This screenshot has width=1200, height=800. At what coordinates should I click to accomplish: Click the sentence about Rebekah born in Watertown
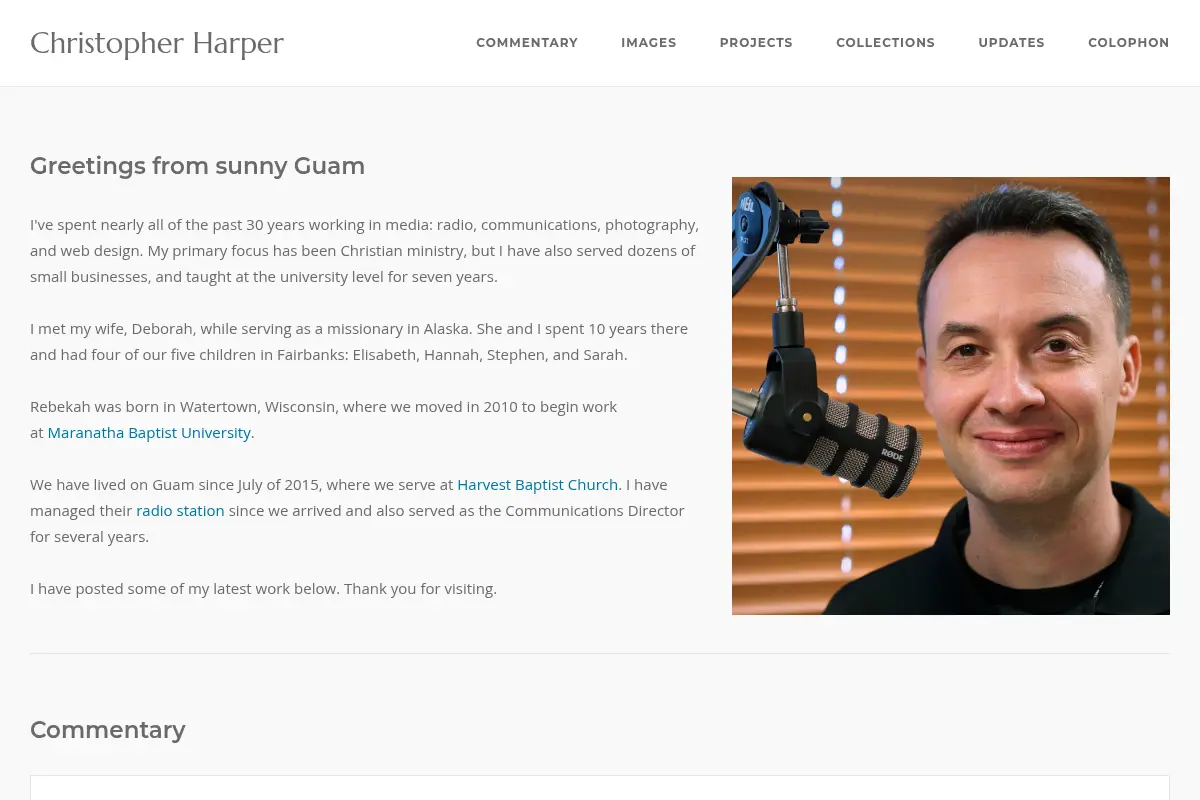323,420
